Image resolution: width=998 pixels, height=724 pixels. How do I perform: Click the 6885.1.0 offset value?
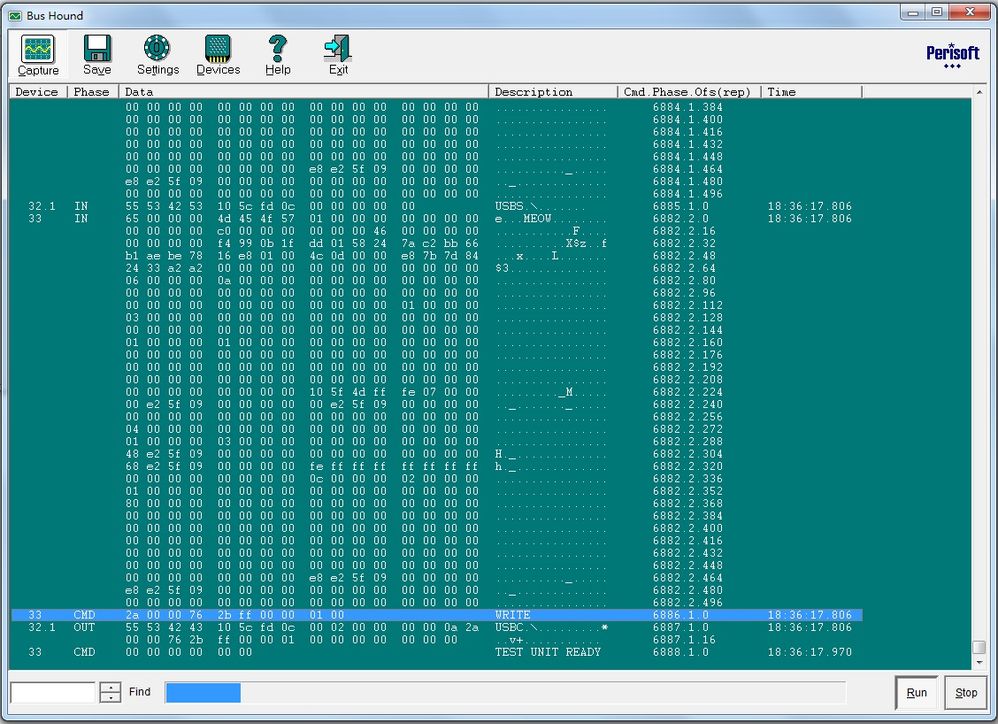tap(680, 206)
